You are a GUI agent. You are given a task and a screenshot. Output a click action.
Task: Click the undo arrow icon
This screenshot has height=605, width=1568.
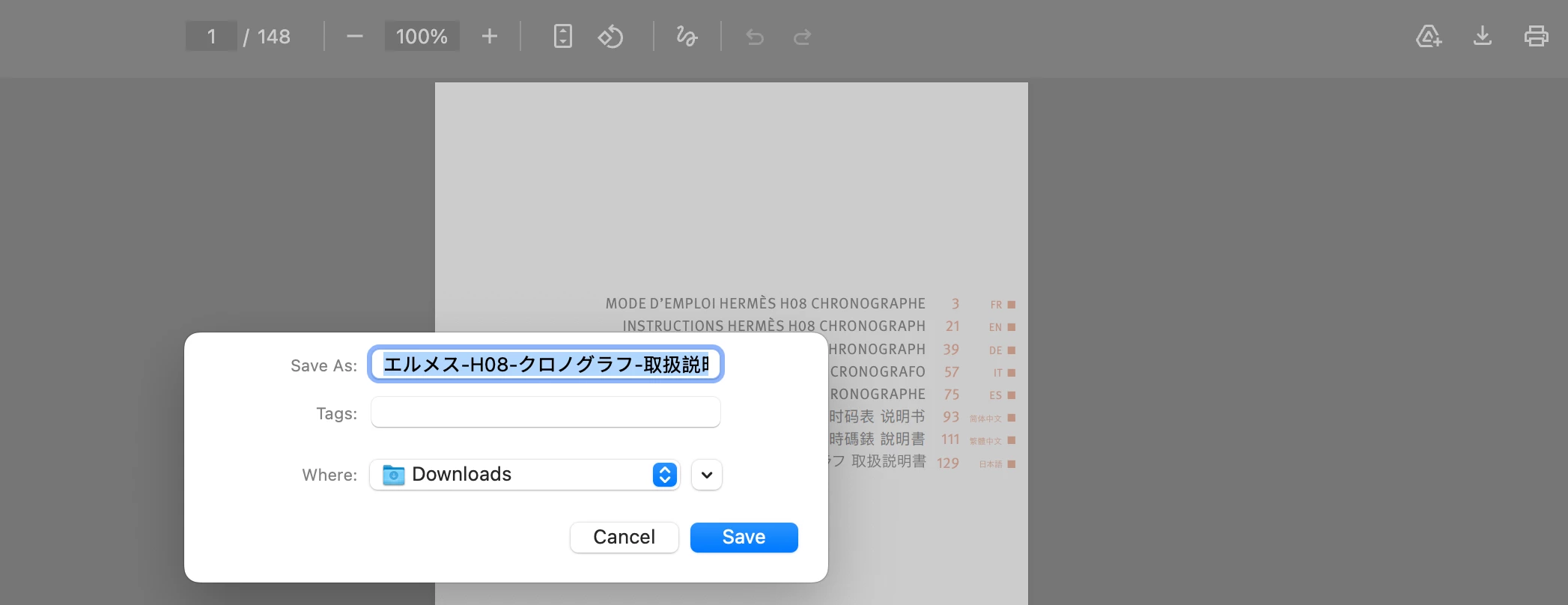click(x=755, y=37)
